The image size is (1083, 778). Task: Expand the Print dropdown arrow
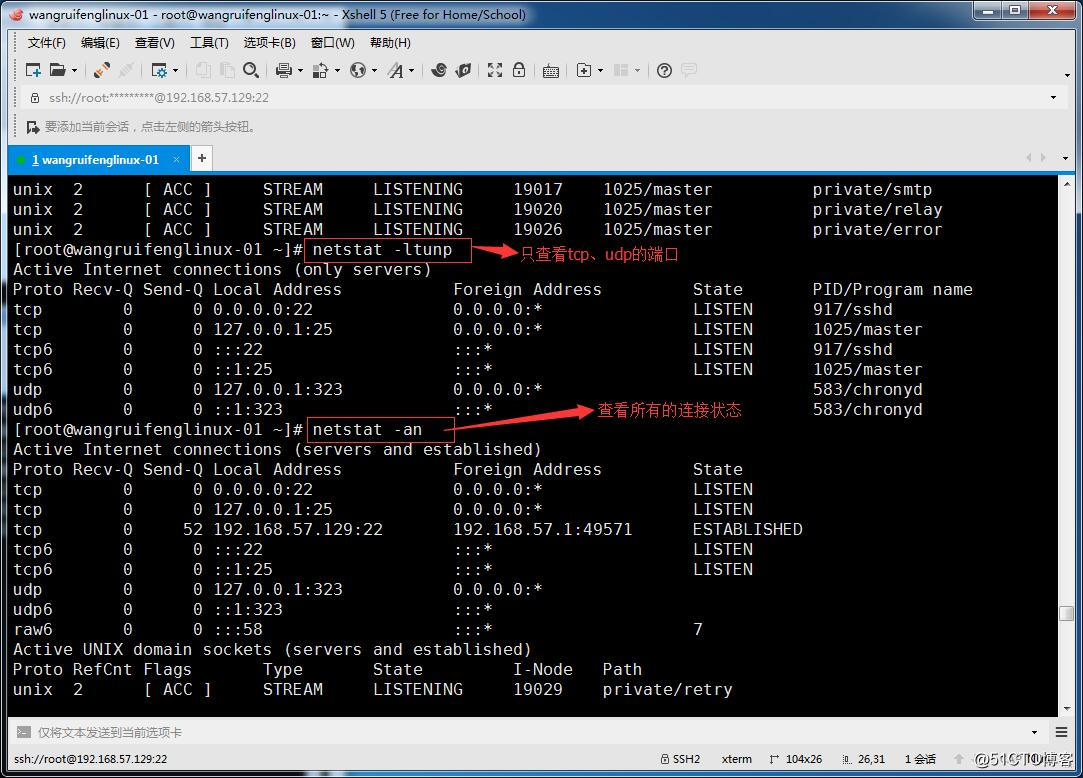[x=300, y=70]
